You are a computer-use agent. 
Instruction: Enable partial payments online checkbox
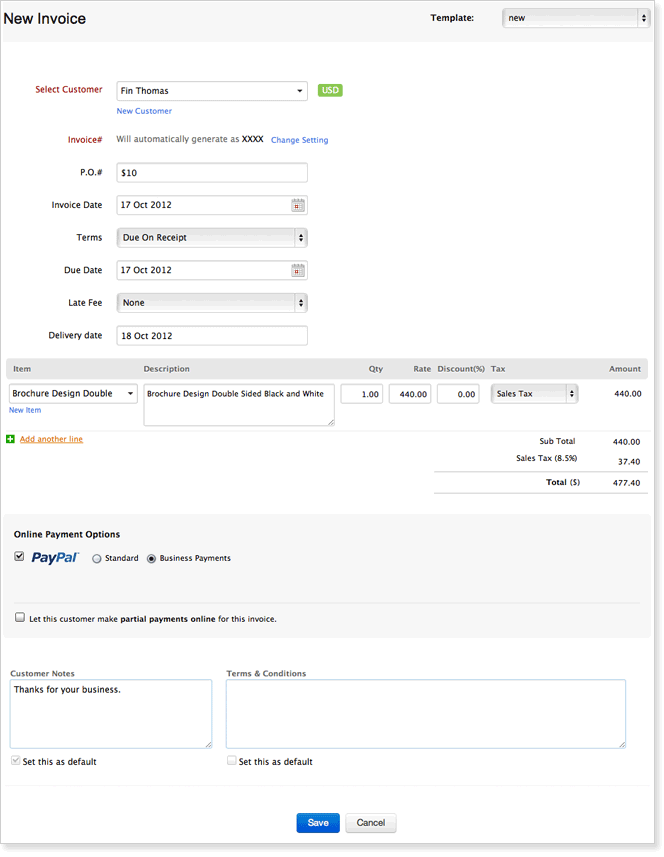pos(20,618)
